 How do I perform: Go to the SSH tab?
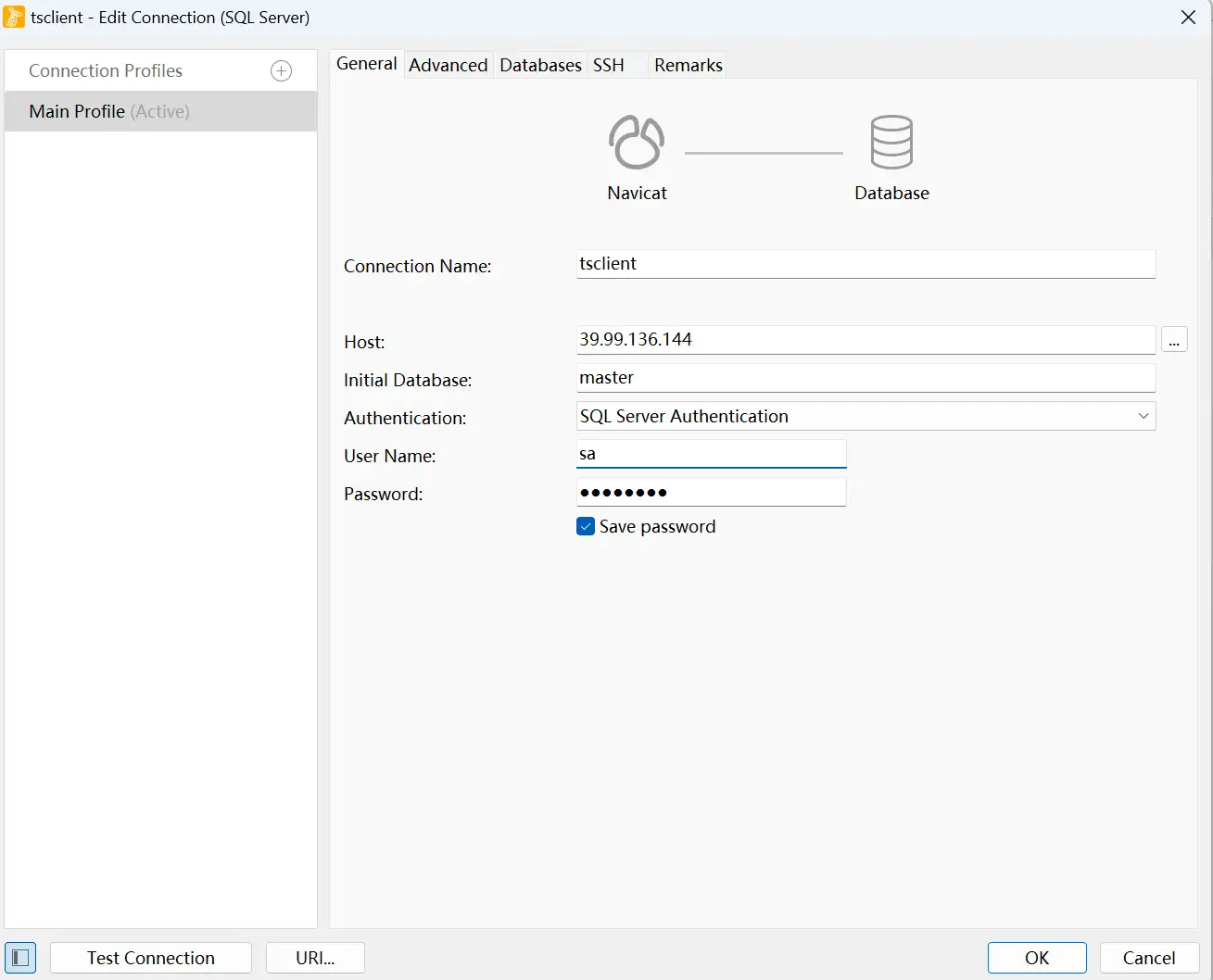609,65
